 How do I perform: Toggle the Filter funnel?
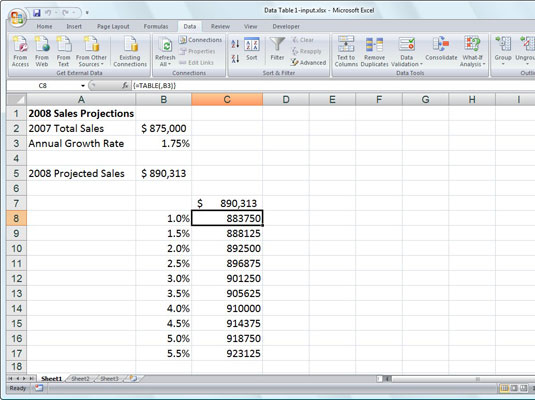pos(277,49)
